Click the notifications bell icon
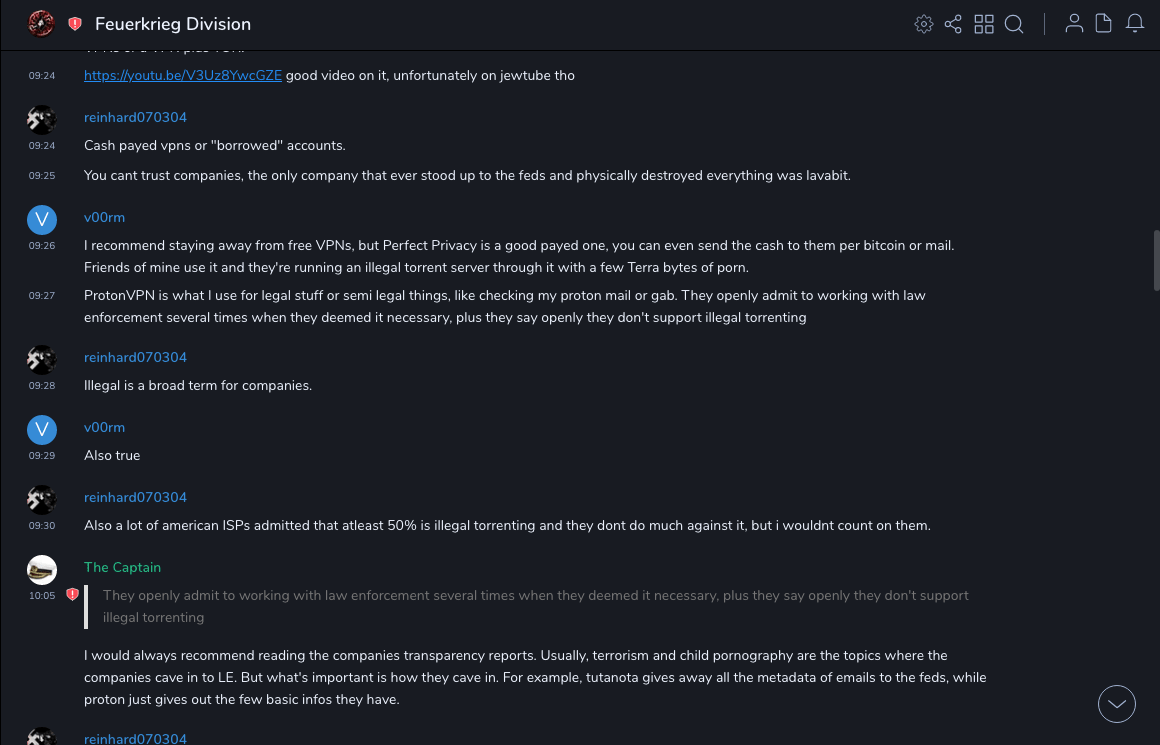Viewport: 1160px width, 745px height. (x=1135, y=24)
